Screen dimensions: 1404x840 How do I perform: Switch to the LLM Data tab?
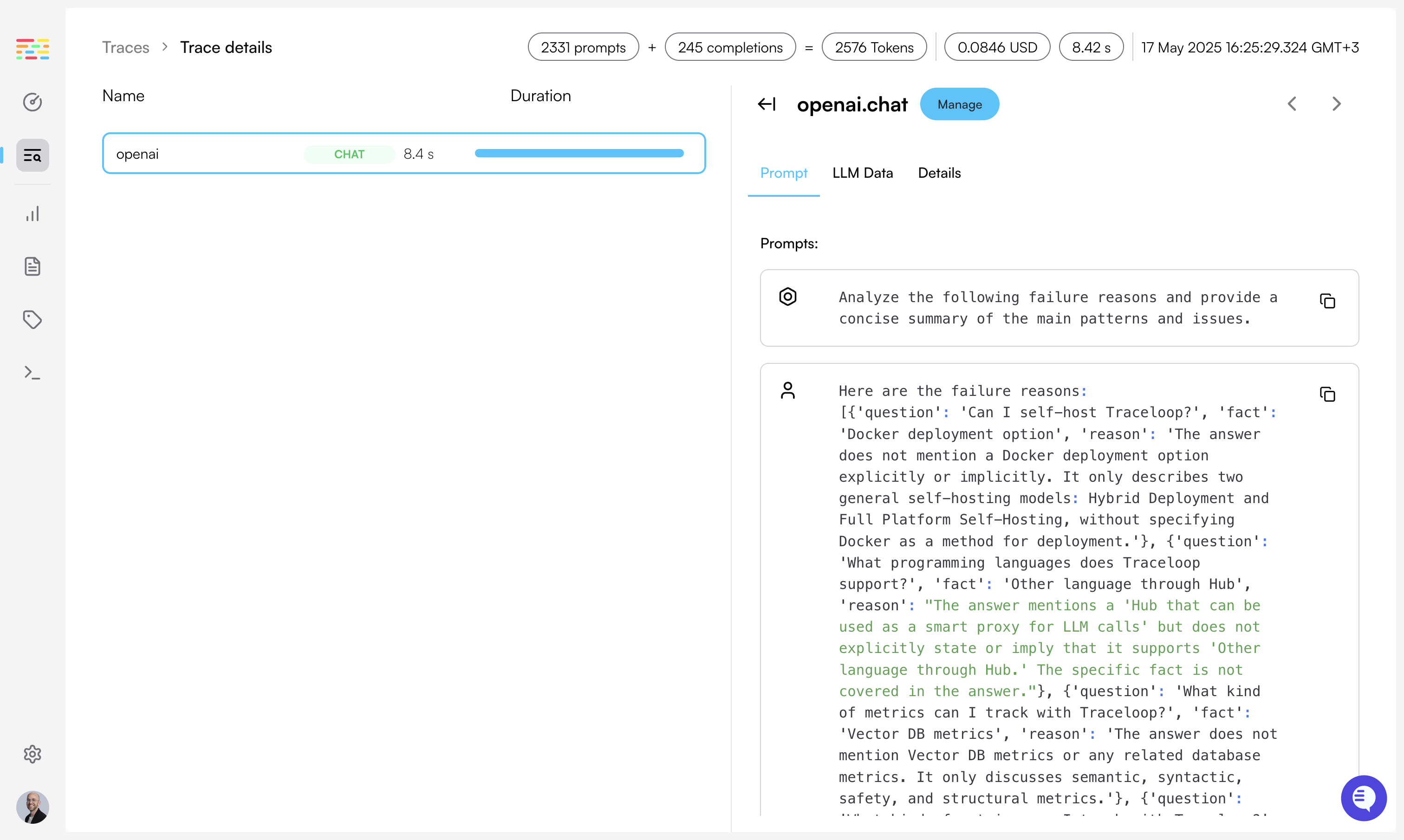(x=862, y=173)
